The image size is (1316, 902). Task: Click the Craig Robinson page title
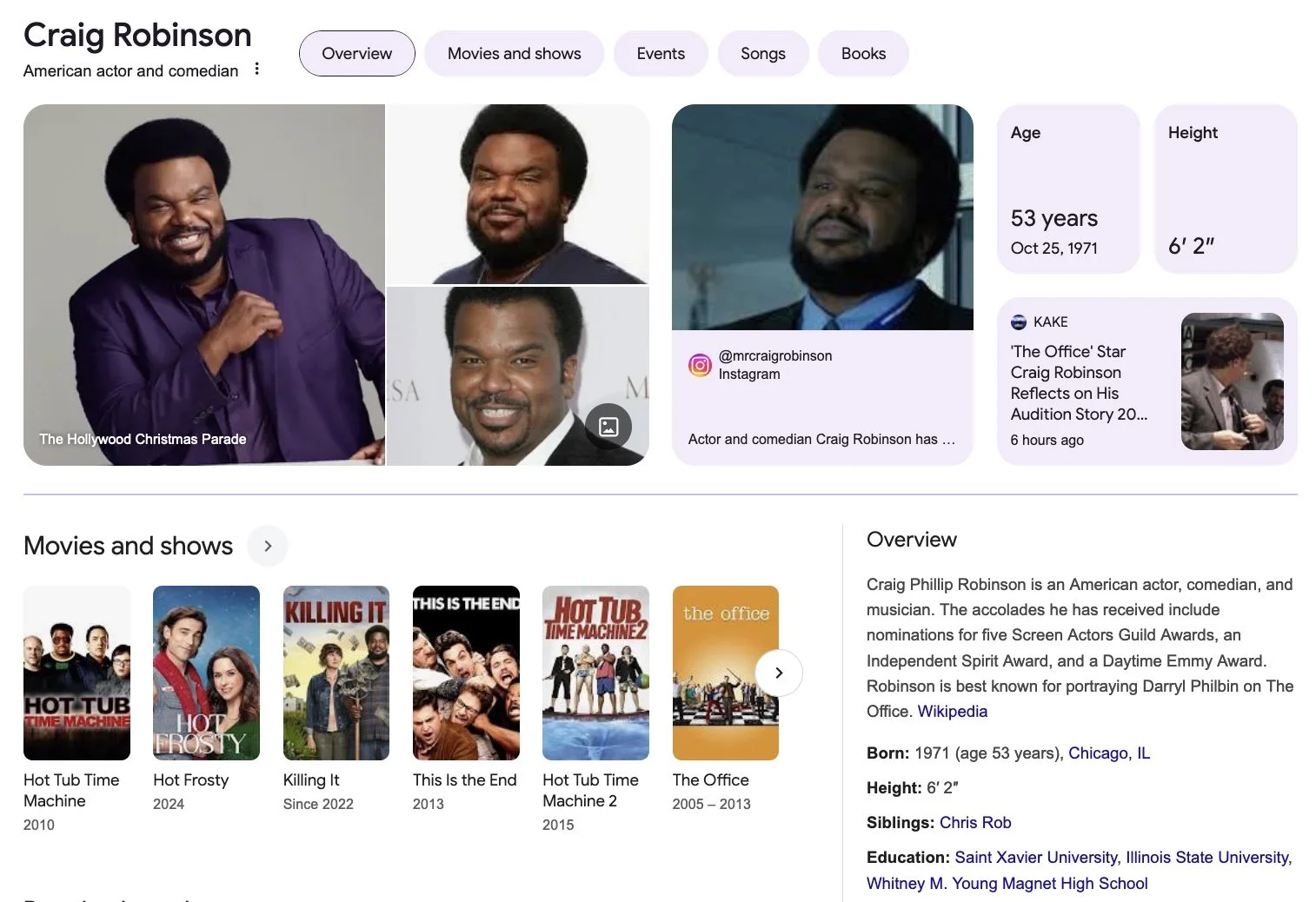click(137, 35)
